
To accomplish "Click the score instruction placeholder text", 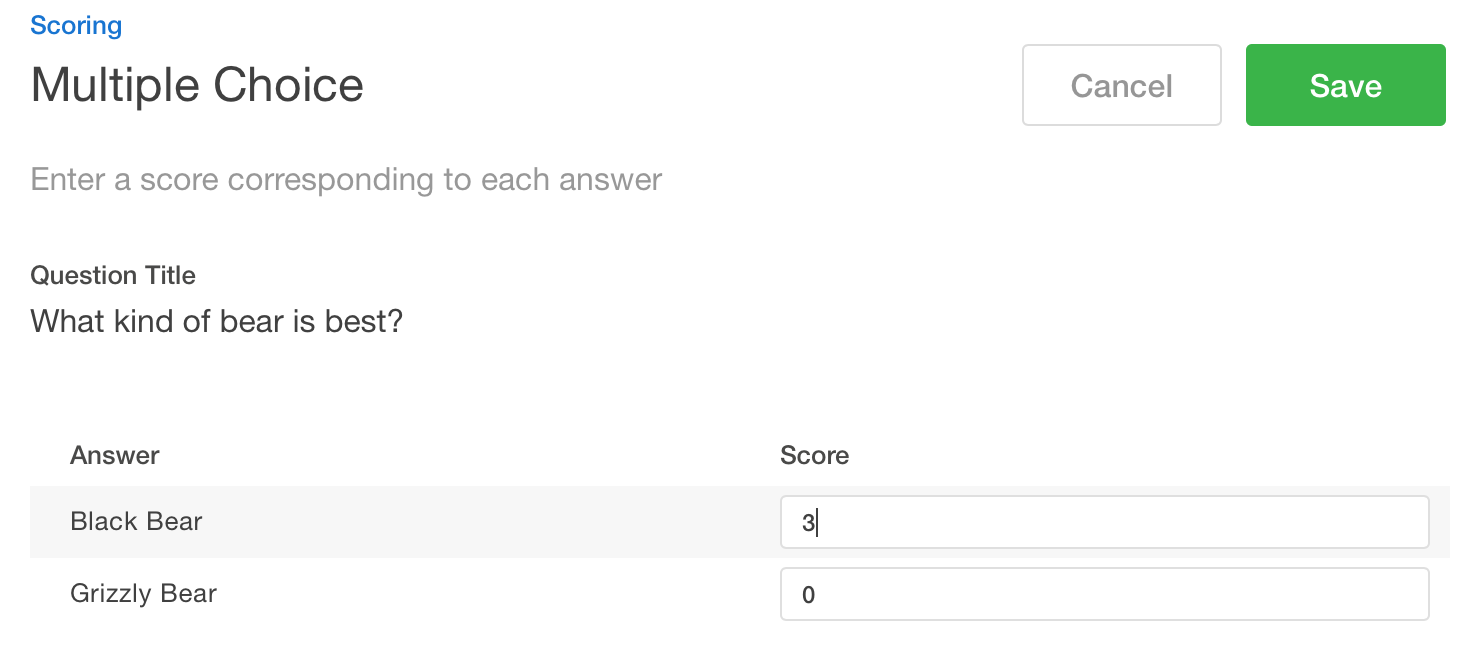I will (x=346, y=179).
